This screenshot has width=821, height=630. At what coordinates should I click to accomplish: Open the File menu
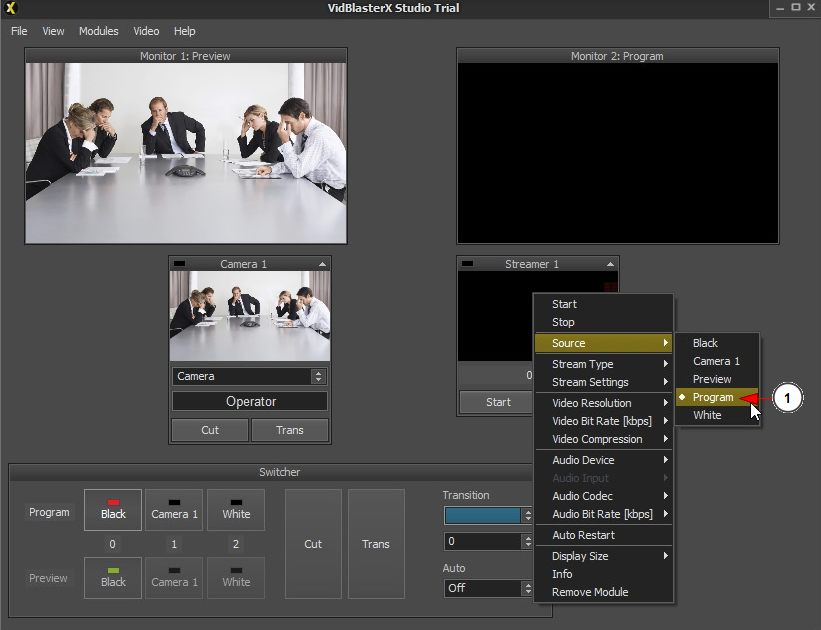[19, 31]
